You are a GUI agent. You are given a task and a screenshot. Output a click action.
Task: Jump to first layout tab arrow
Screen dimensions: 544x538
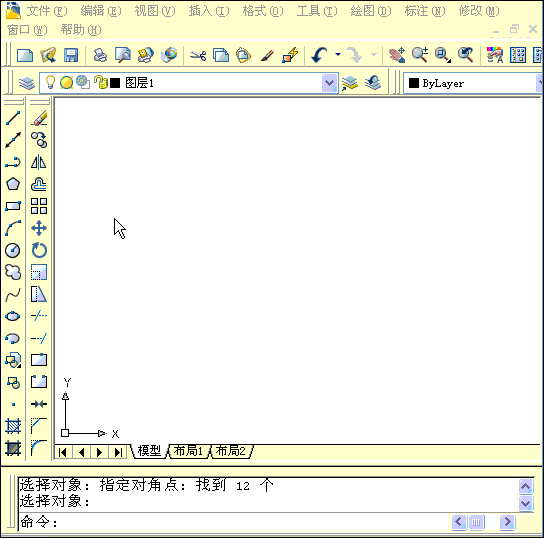point(63,452)
